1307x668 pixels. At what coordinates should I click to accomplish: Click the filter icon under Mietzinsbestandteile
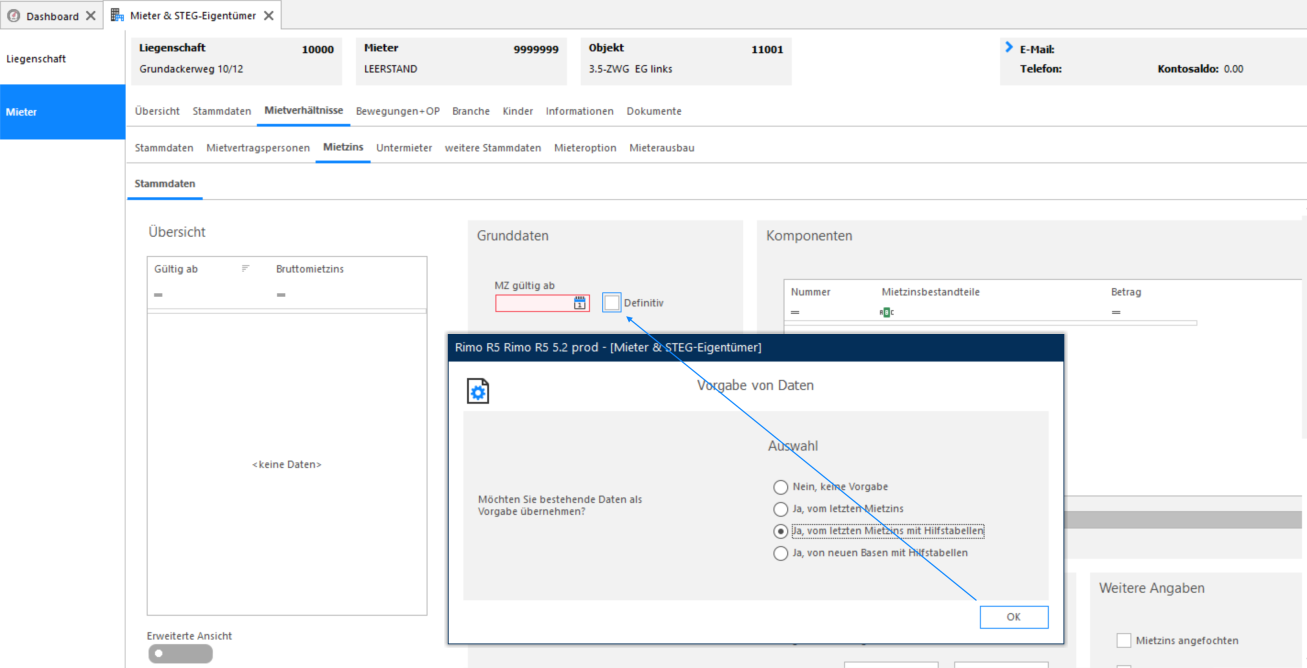pyautogui.click(x=886, y=313)
